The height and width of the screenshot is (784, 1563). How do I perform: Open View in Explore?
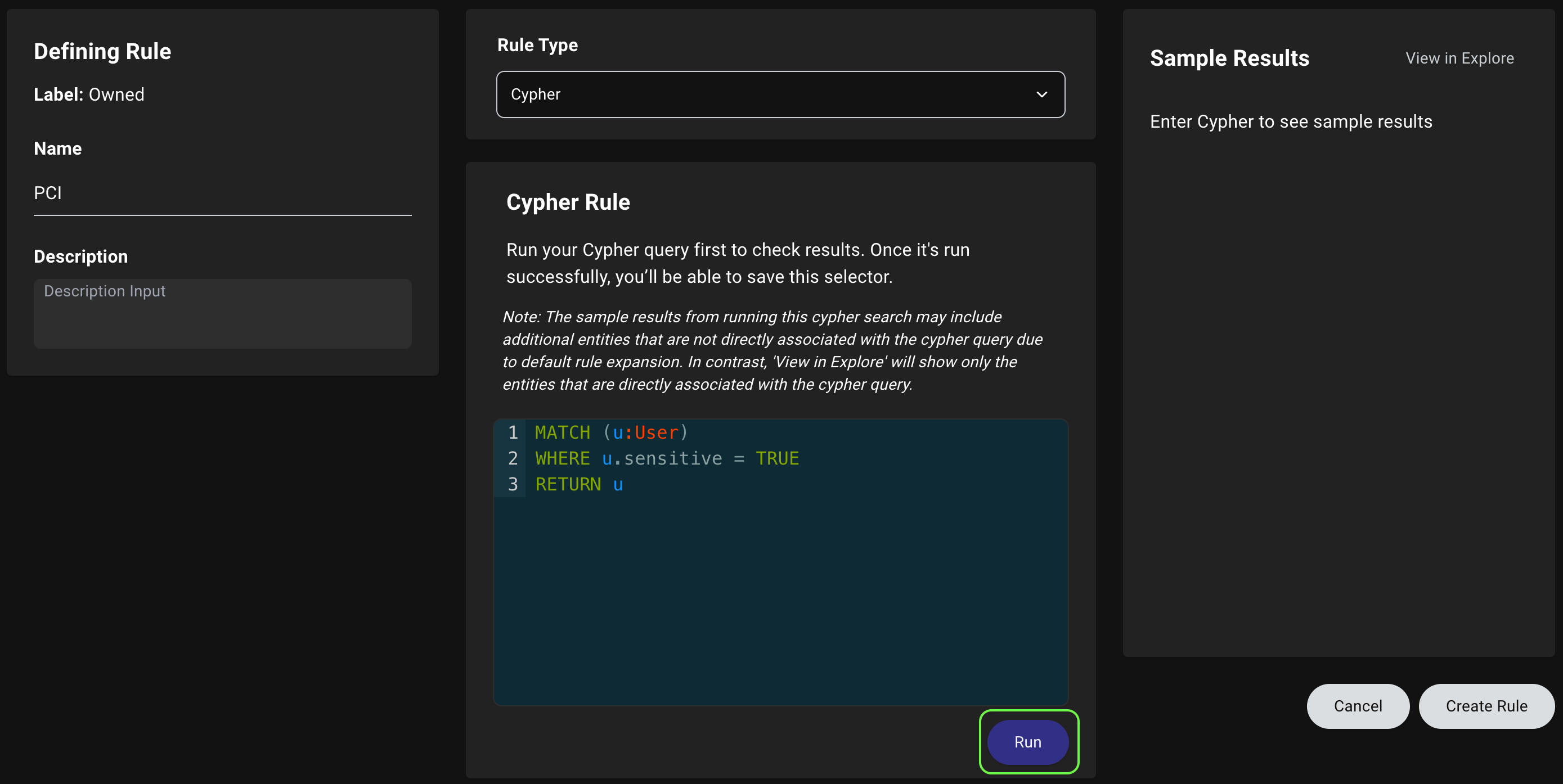pos(1459,58)
